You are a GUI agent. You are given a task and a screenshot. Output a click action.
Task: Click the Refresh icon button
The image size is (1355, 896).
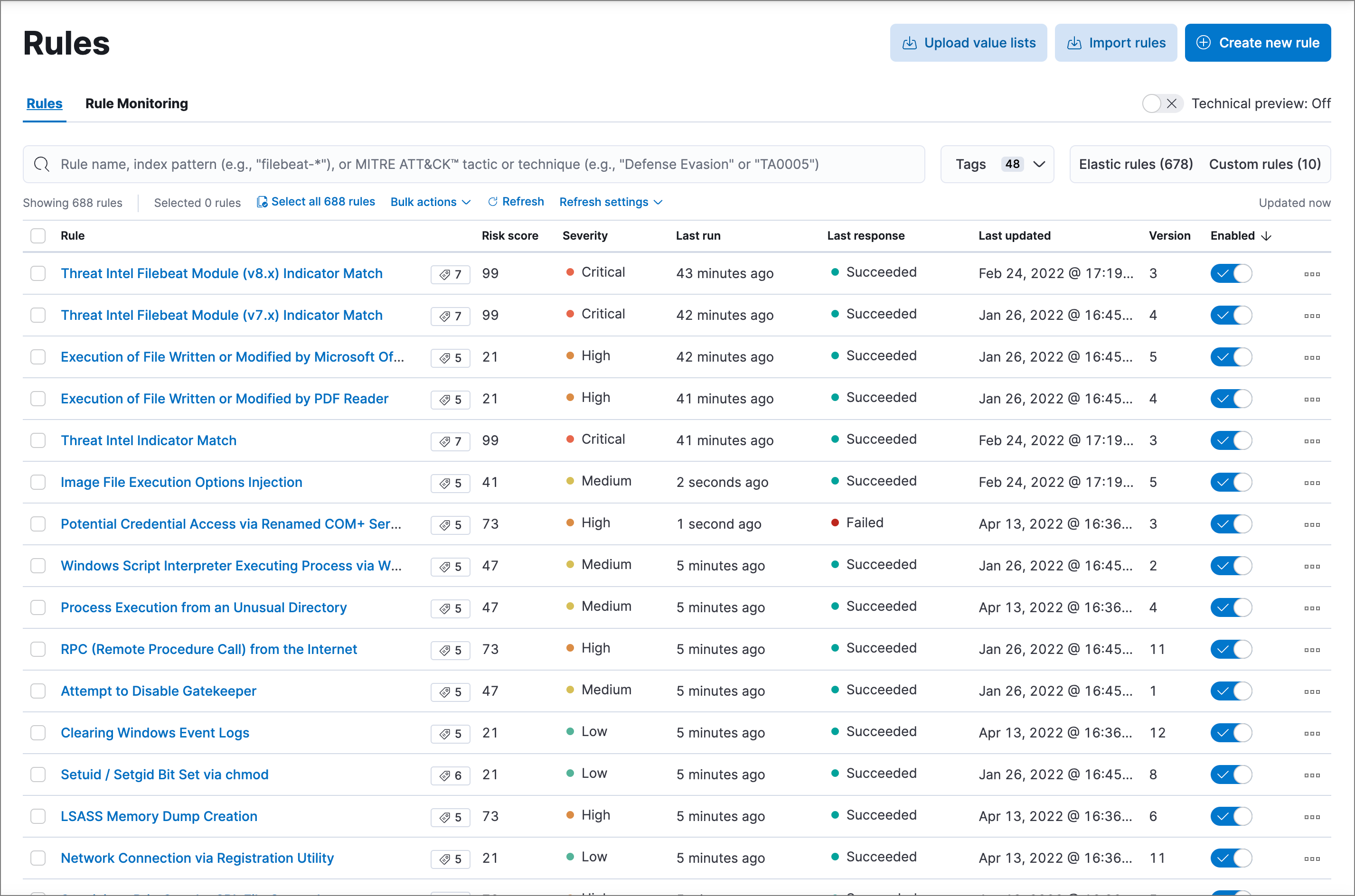(493, 202)
